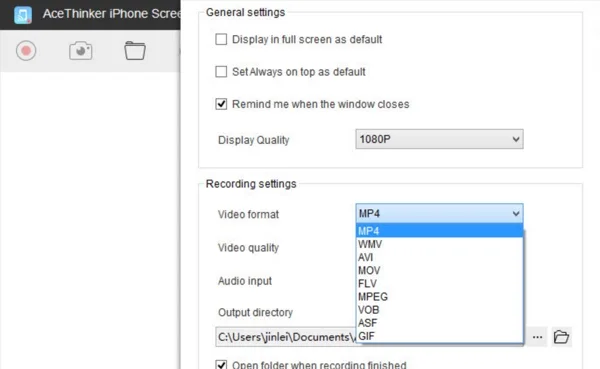Enable Display in full screen as default
Screen dimensions: 600x369
point(221,39)
